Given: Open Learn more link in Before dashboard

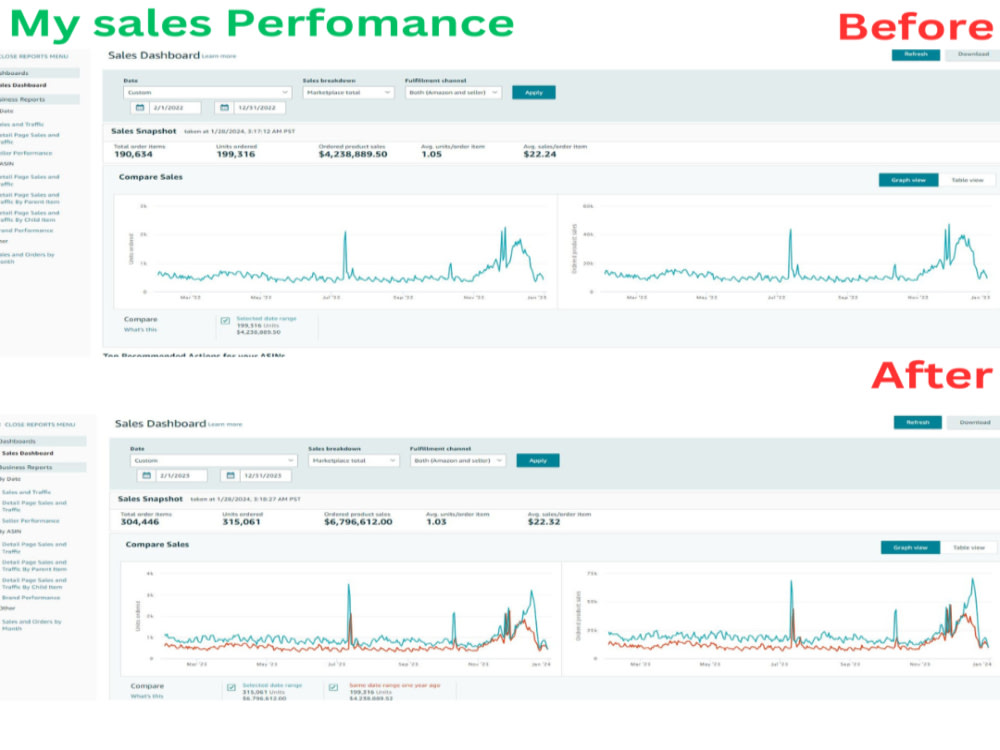Looking at the screenshot, I should tap(219, 57).
